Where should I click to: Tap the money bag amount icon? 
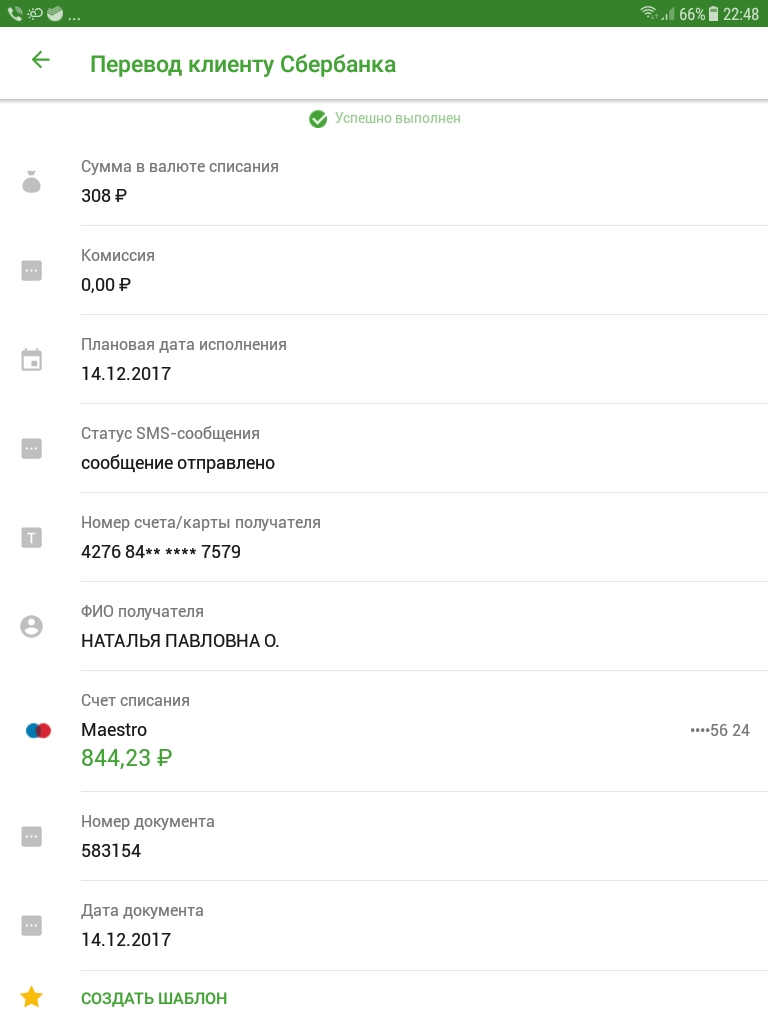[32, 182]
